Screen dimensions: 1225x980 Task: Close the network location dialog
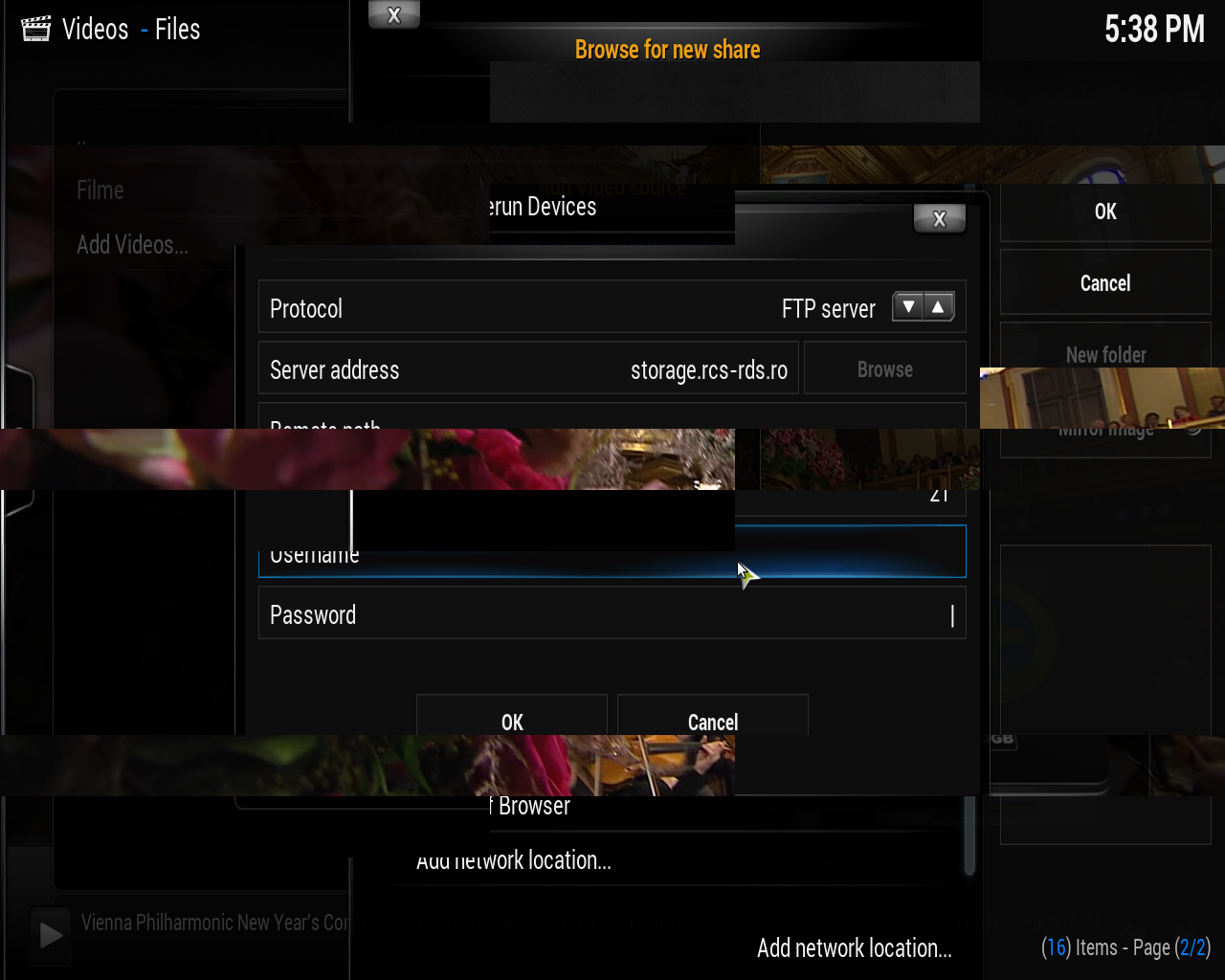pyautogui.click(x=939, y=219)
